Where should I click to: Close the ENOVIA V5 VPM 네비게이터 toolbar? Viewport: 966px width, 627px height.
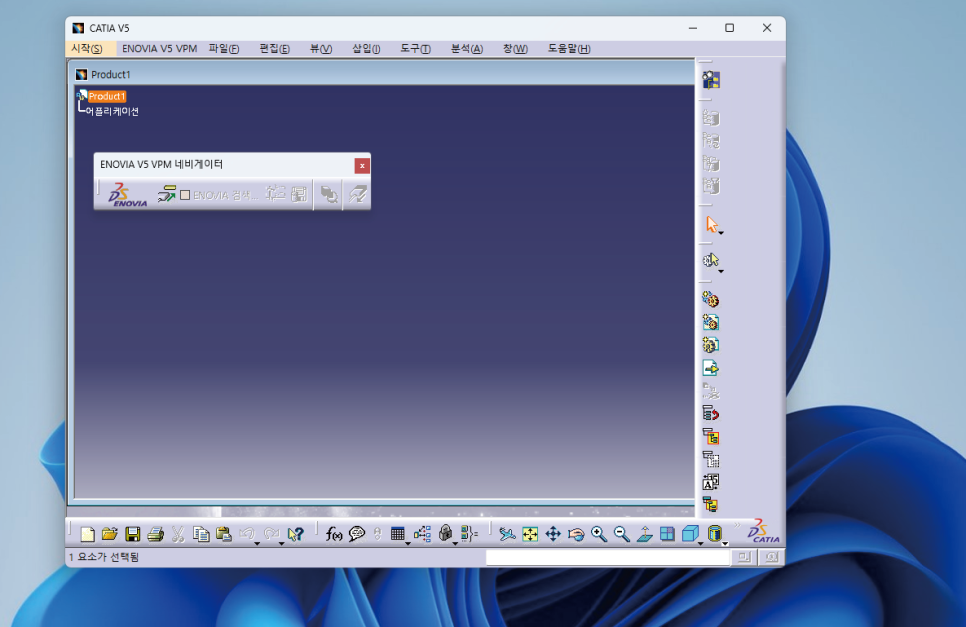pyautogui.click(x=362, y=166)
